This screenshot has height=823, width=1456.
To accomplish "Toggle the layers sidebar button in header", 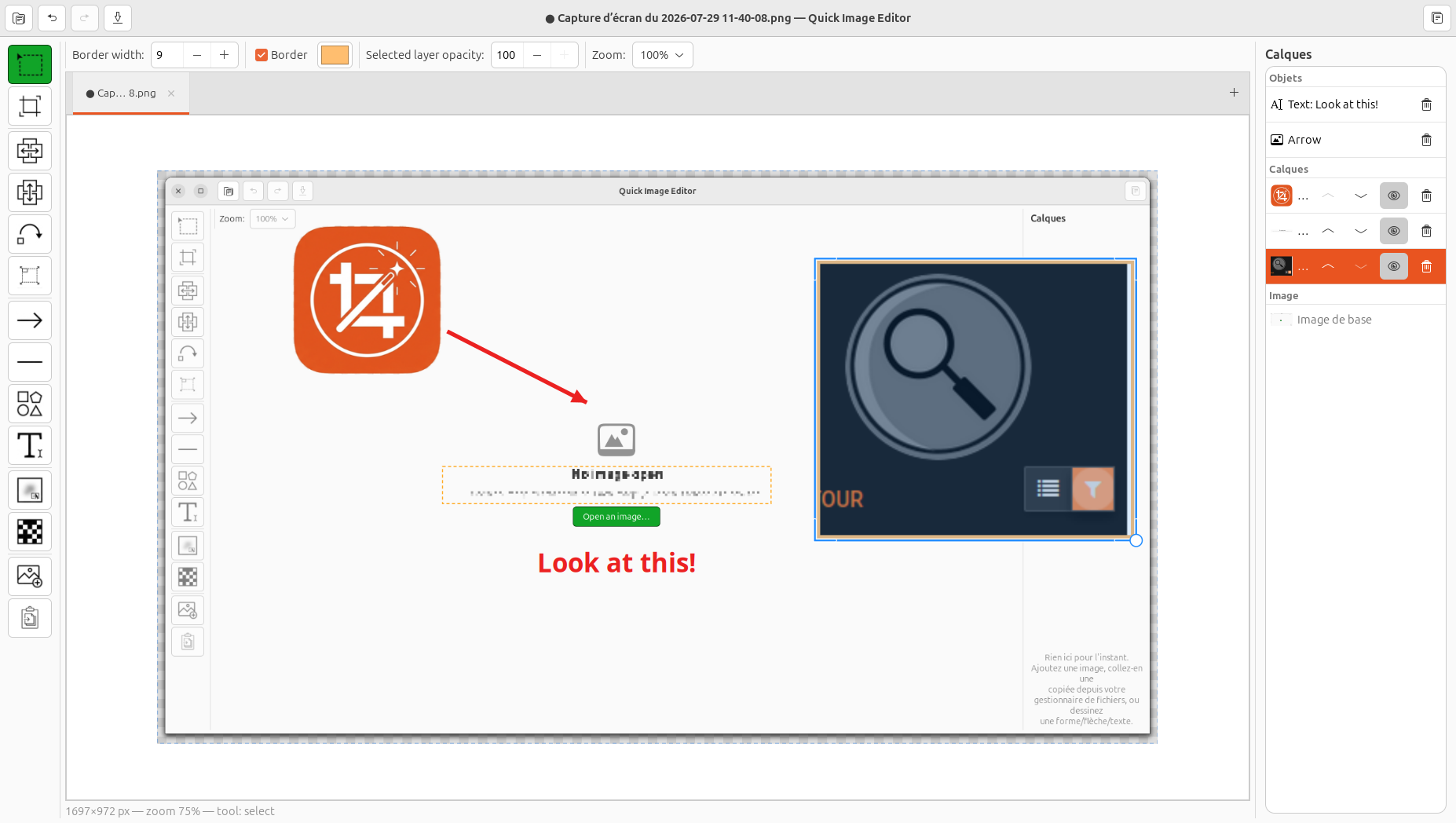I will click(x=1436, y=17).
